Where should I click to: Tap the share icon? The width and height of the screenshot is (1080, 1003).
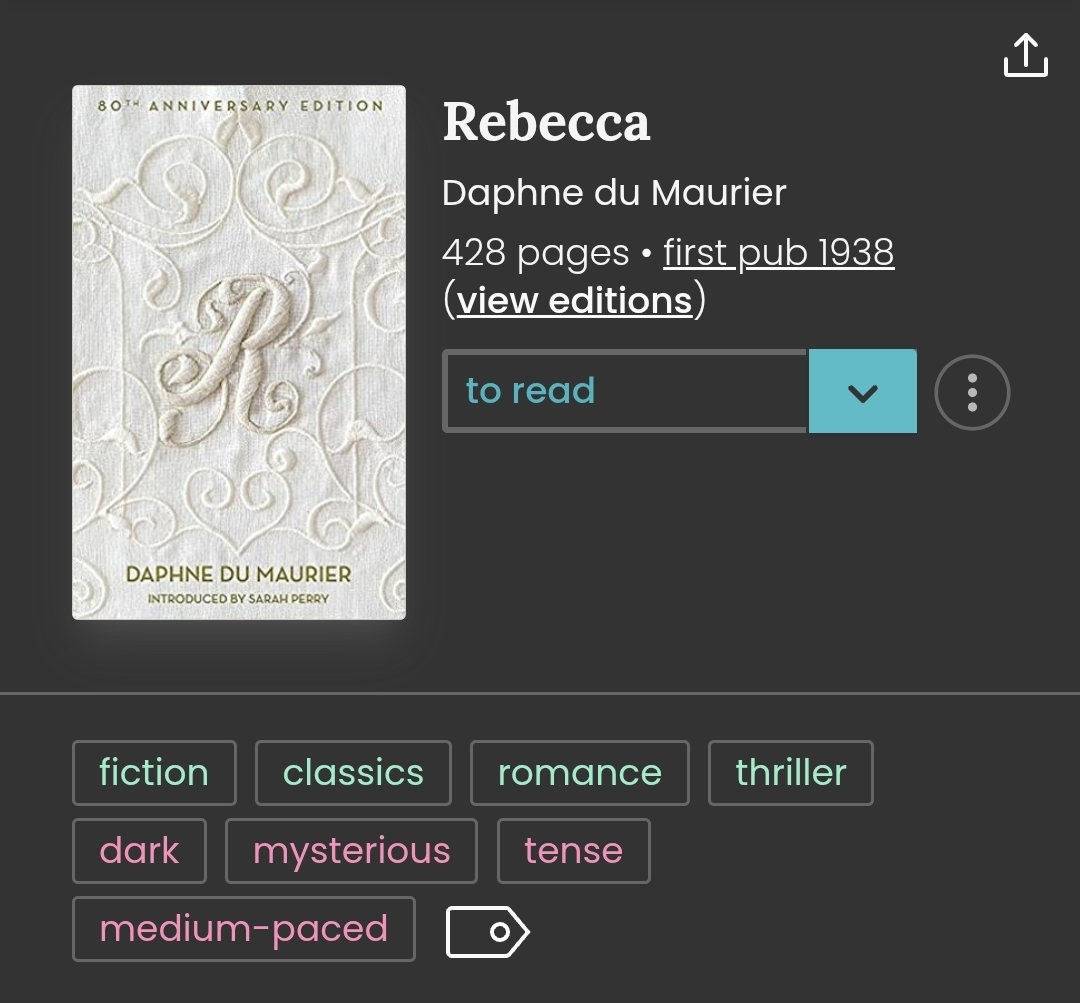(1025, 55)
